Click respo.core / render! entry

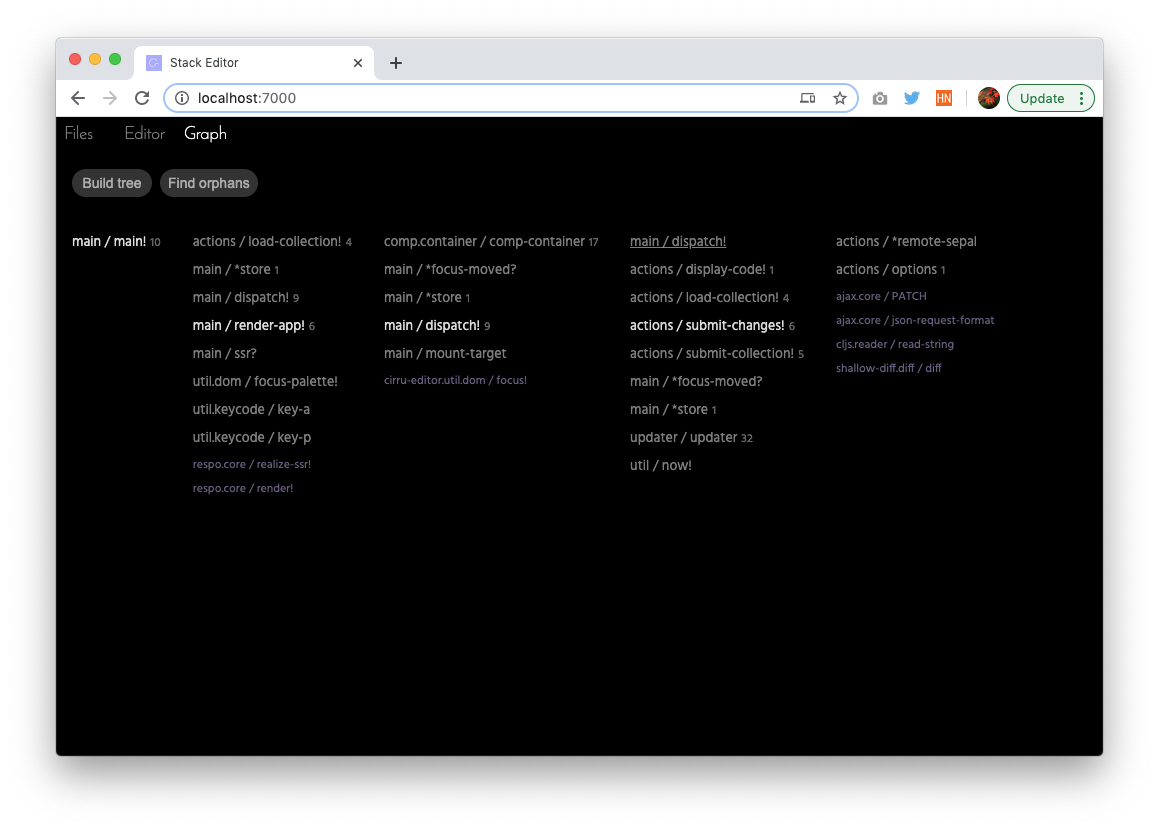click(242, 489)
